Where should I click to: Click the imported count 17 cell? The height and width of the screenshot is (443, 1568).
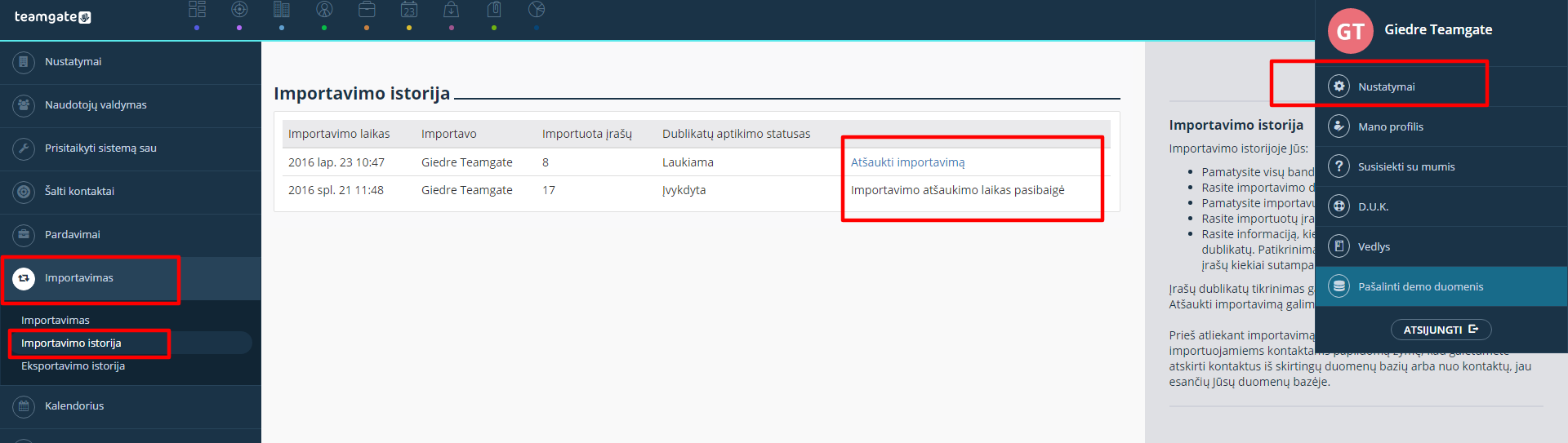coord(548,190)
